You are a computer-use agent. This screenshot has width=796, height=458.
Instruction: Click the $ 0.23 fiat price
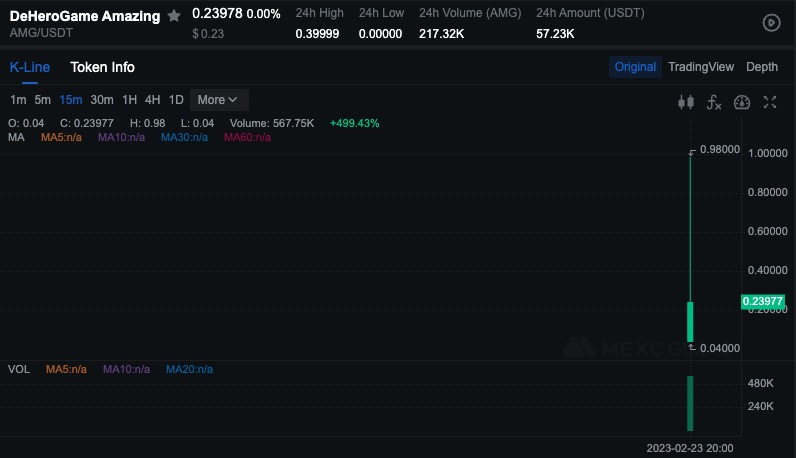(208, 34)
